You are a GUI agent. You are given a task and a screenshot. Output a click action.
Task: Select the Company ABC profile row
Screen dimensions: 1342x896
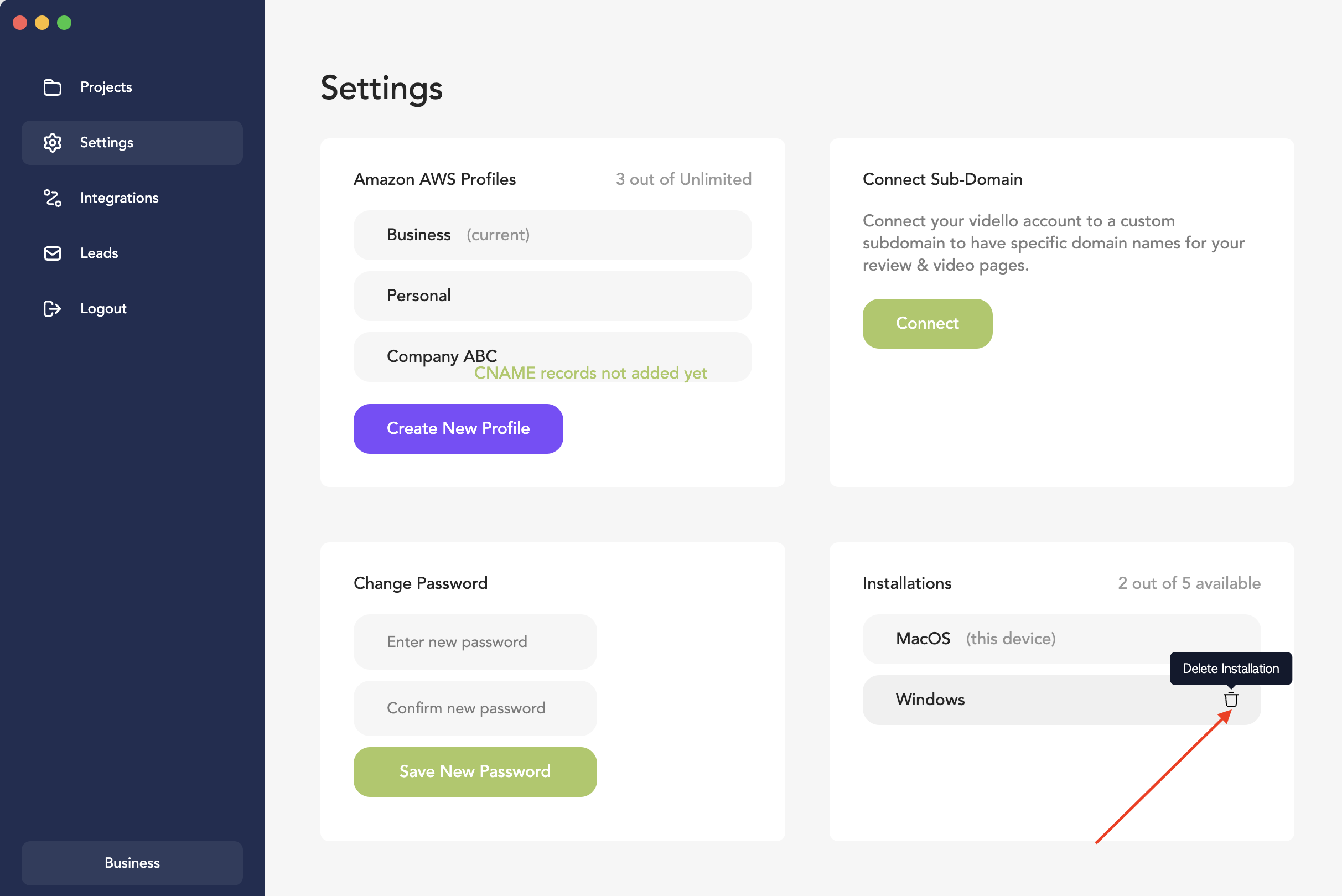pos(552,357)
